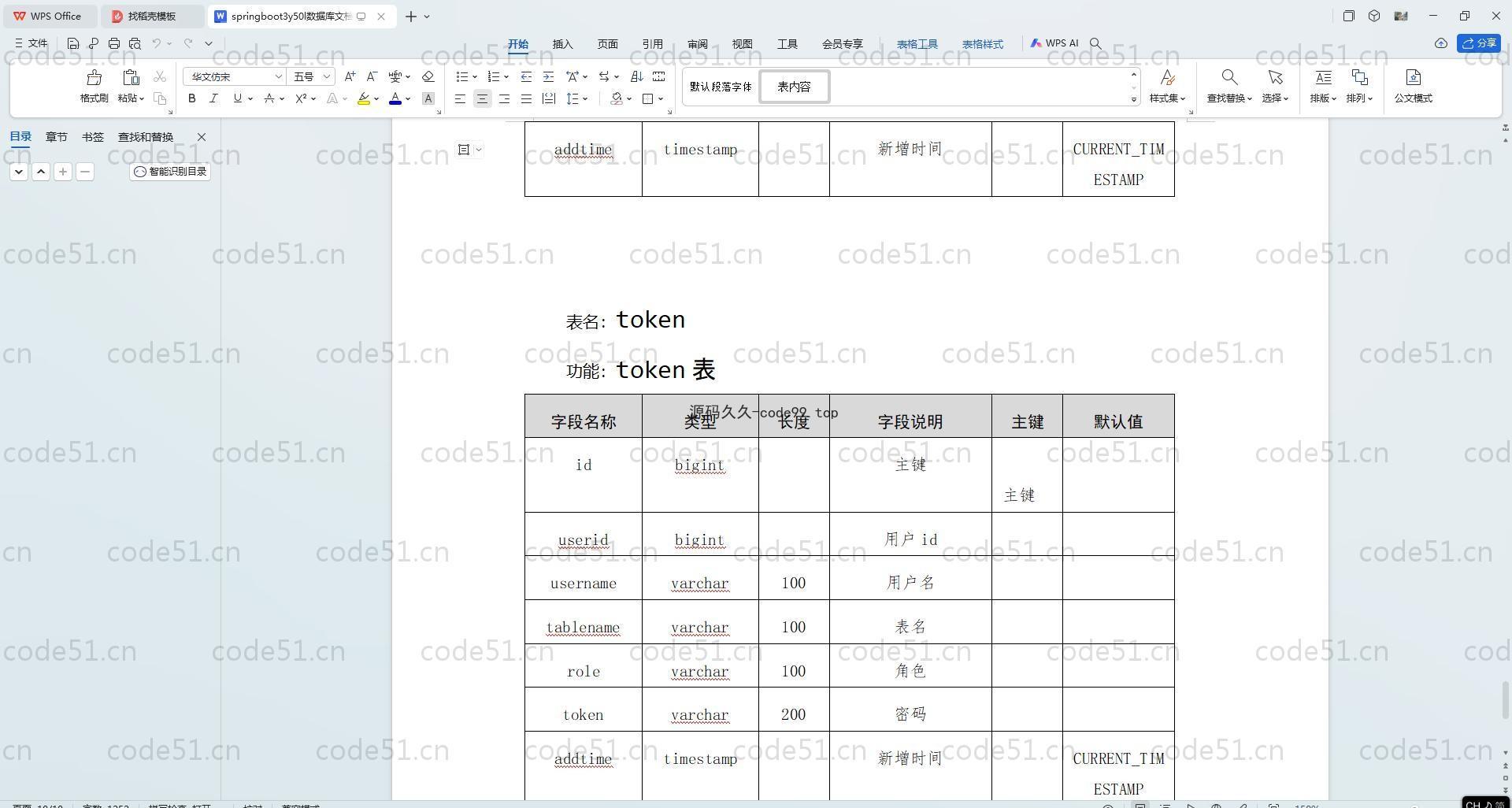This screenshot has width=1512, height=808.
Task: Open Print Preview from quick access bar
Action: (x=135, y=43)
